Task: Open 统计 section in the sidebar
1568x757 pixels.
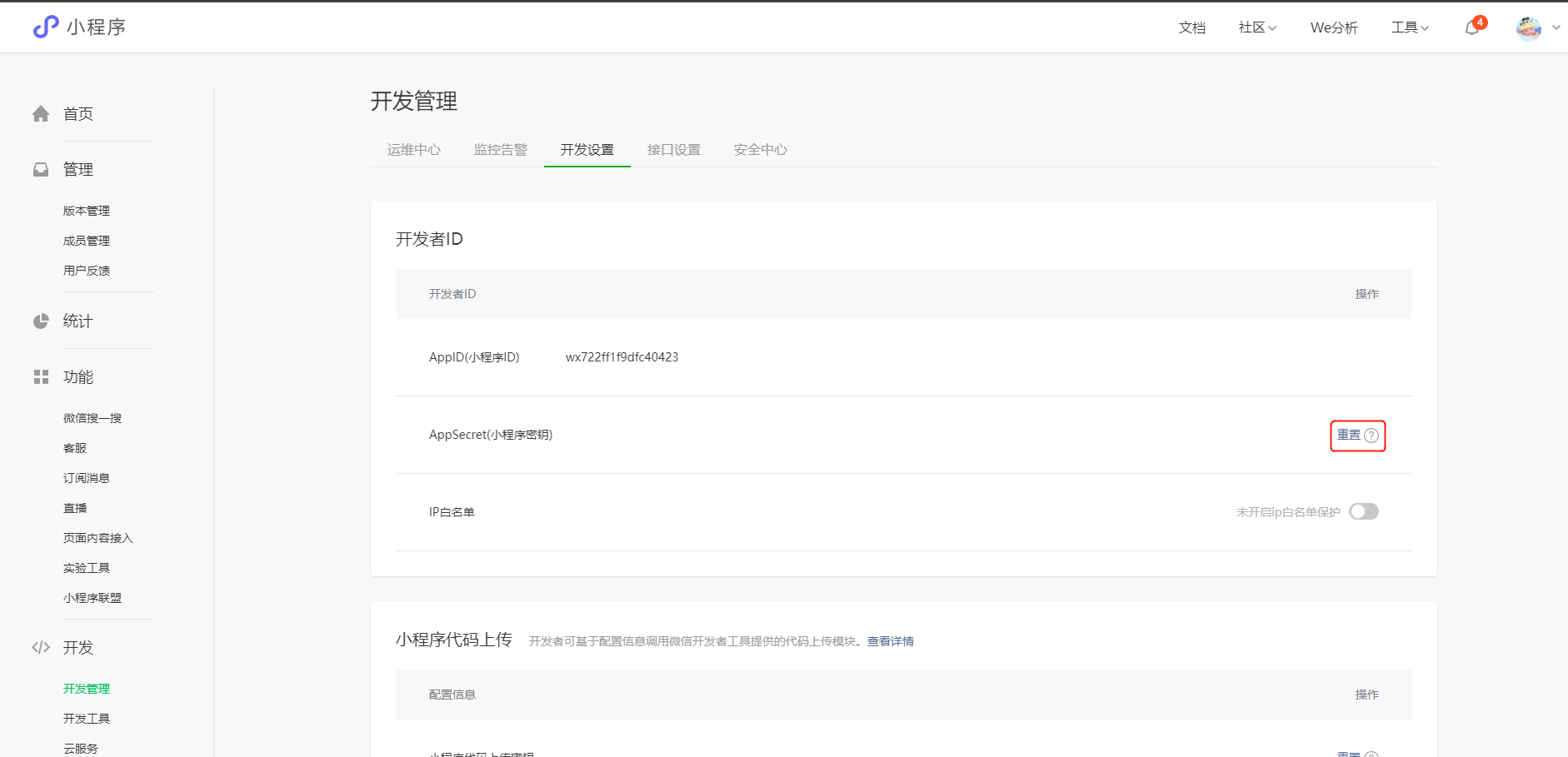Action: (78, 321)
